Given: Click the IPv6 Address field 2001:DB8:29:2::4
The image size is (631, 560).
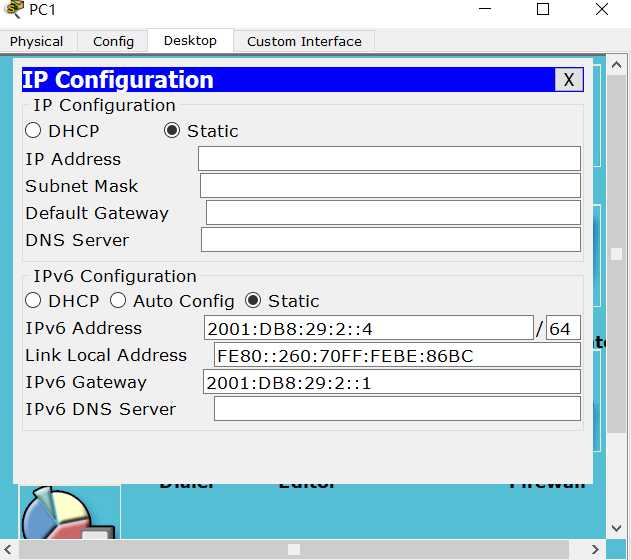Looking at the screenshot, I should pyautogui.click(x=369, y=328).
